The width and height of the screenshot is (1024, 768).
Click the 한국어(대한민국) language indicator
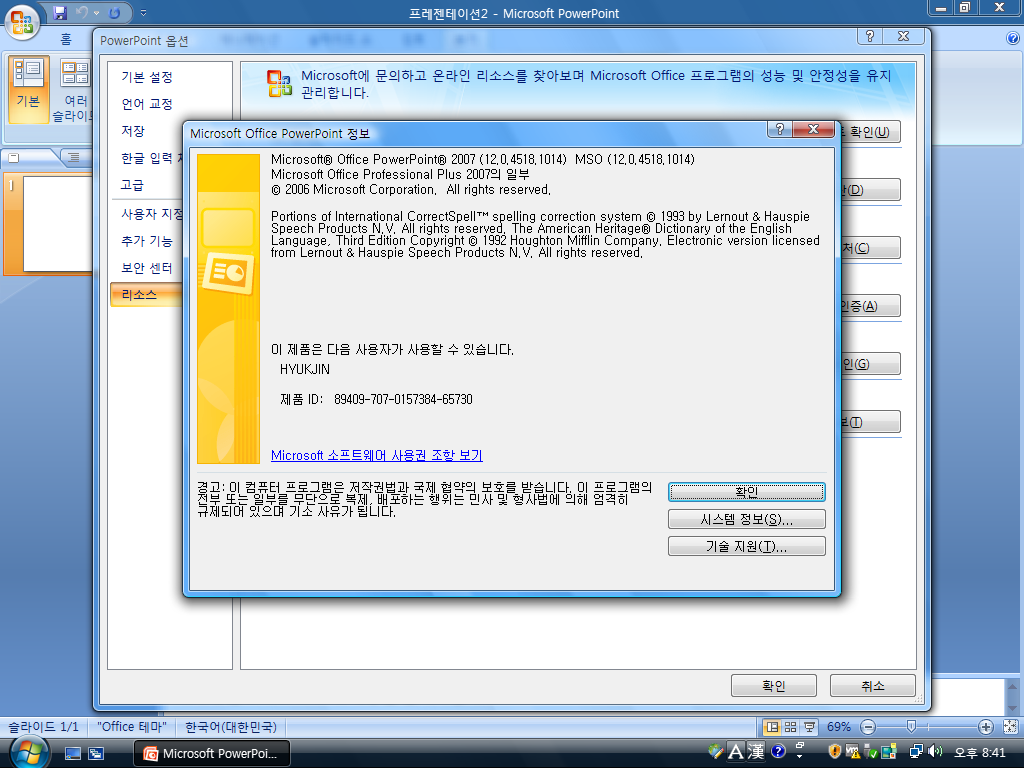231,726
